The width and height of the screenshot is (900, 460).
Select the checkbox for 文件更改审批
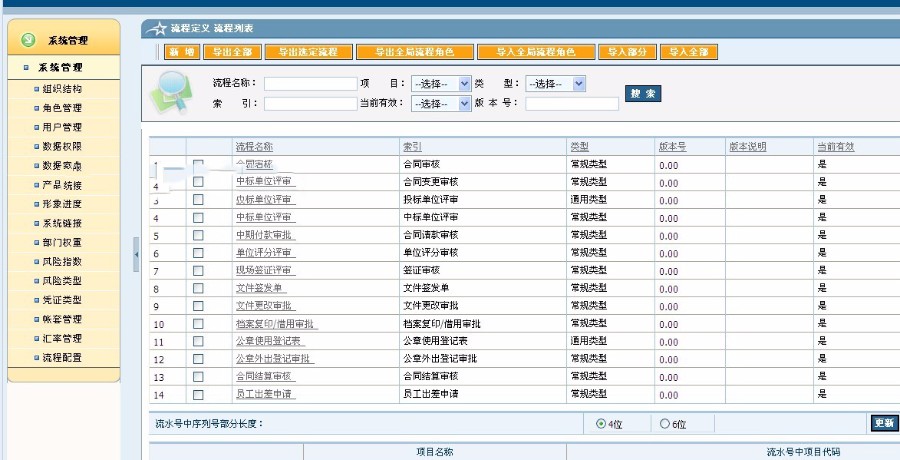(x=198, y=306)
